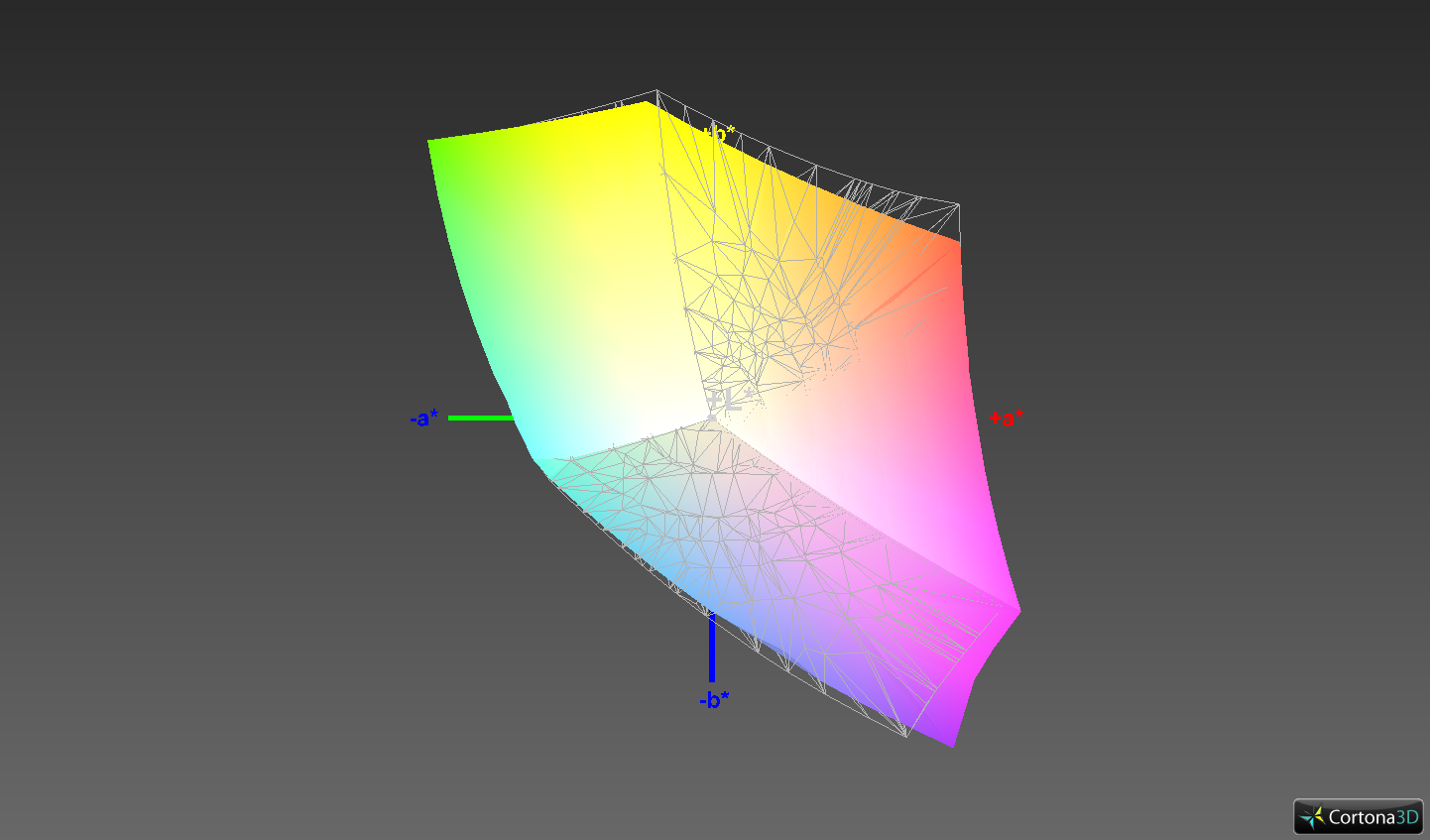Select the -a* axis label
Screen dimensions: 1430x840
pyautogui.click(x=423, y=419)
